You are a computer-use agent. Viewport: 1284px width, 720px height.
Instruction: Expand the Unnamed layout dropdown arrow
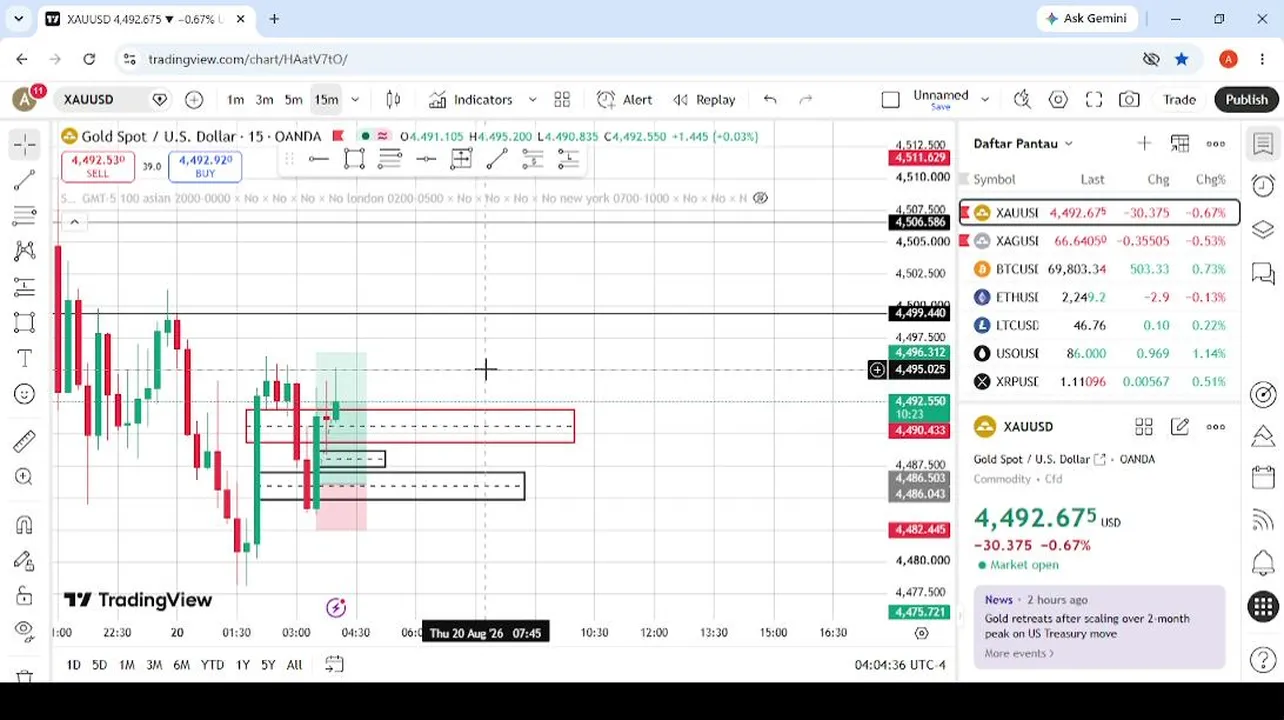click(x=985, y=99)
